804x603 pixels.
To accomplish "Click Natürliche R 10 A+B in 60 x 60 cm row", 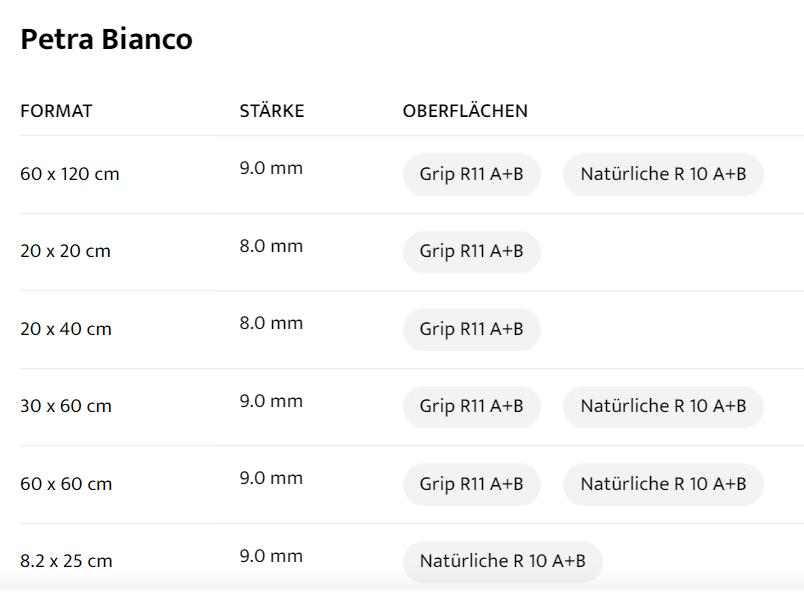I will point(663,484).
